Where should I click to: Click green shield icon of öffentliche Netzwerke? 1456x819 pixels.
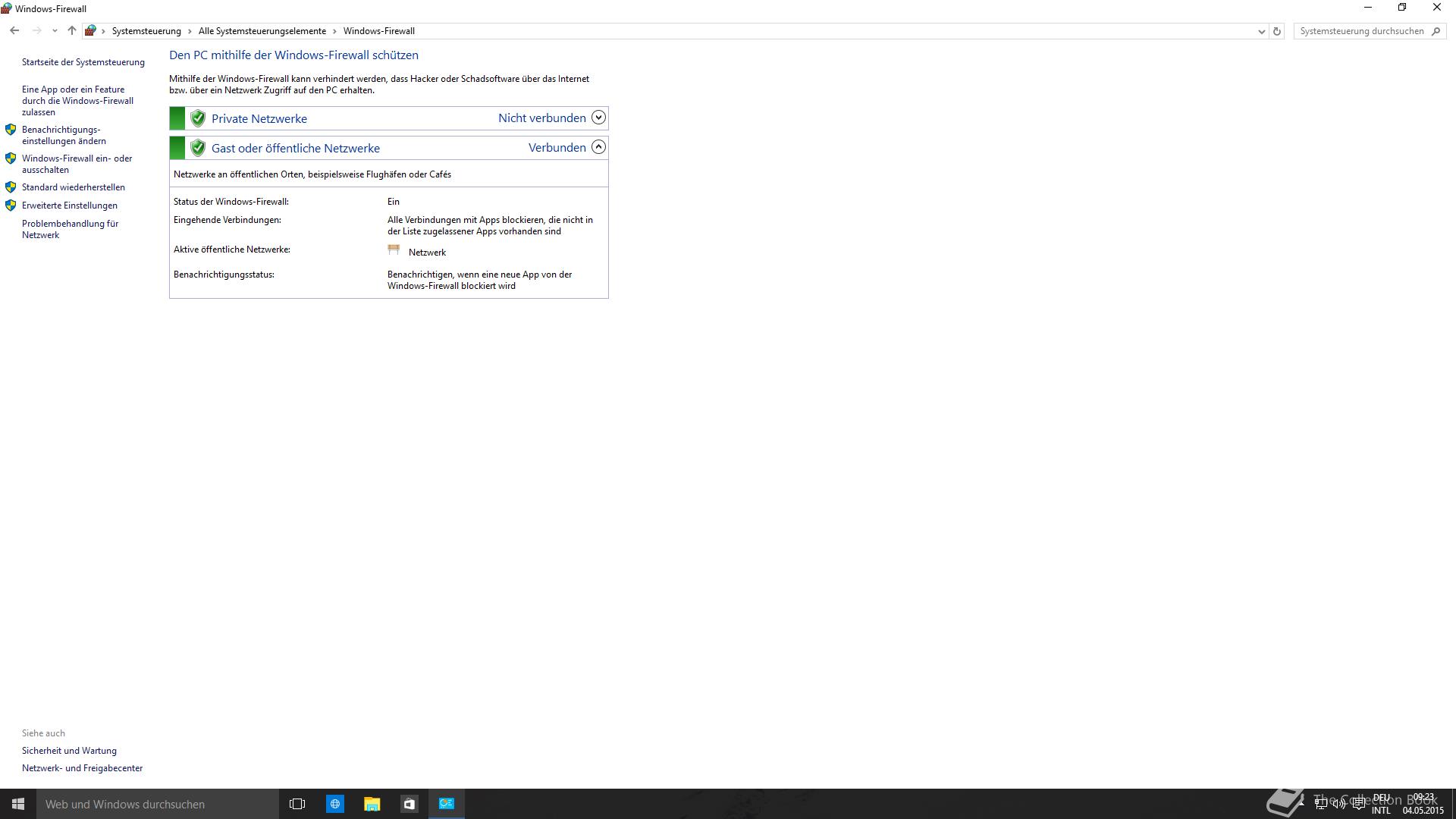point(198,148)
